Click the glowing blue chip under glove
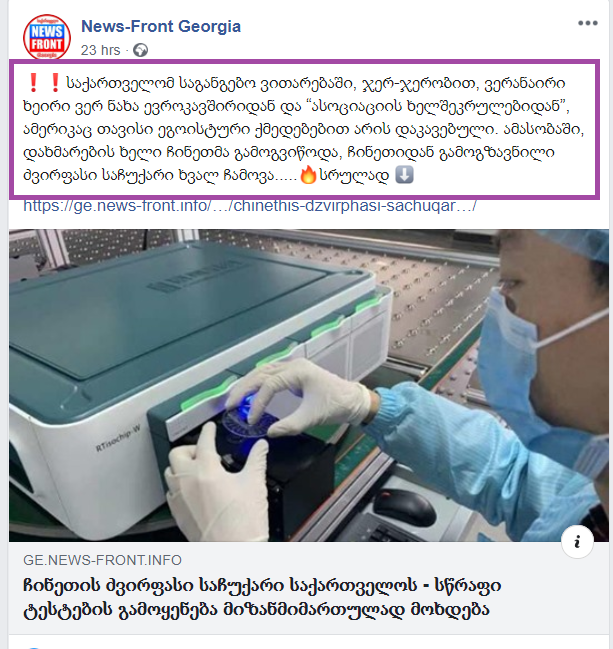 pos(248,408)
